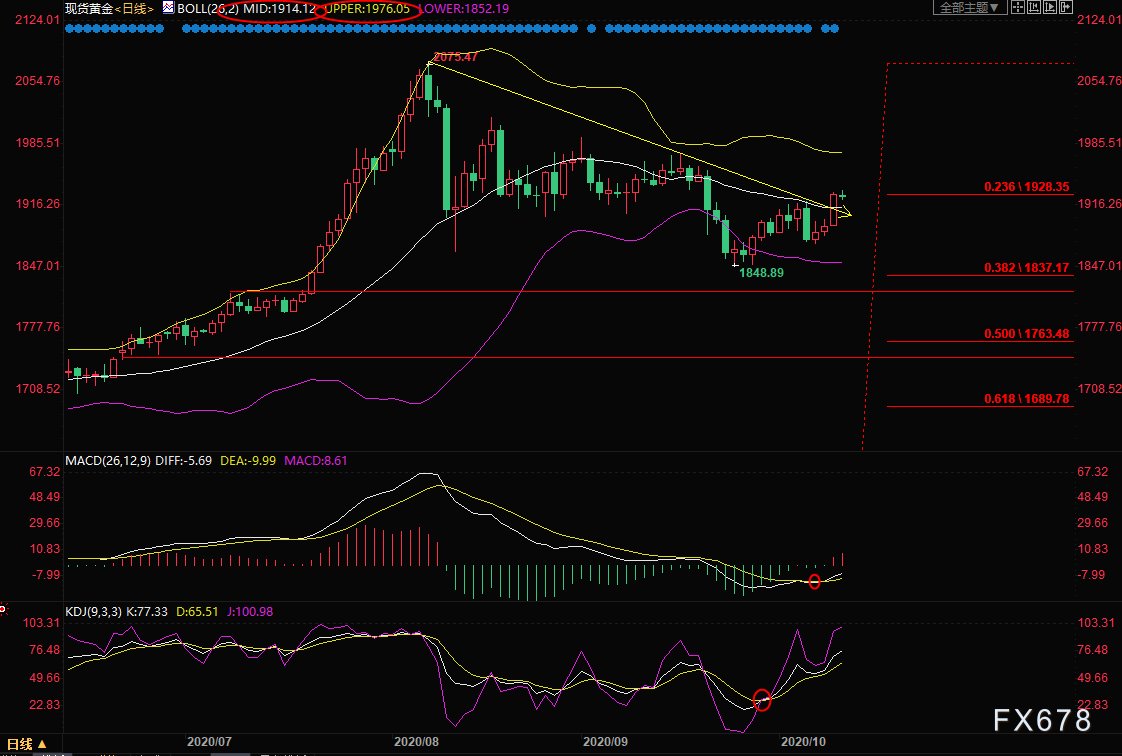Select the MACD(26,12,9) indicator label
This screenshot has width=1122, height=756.
pos(105,460)
